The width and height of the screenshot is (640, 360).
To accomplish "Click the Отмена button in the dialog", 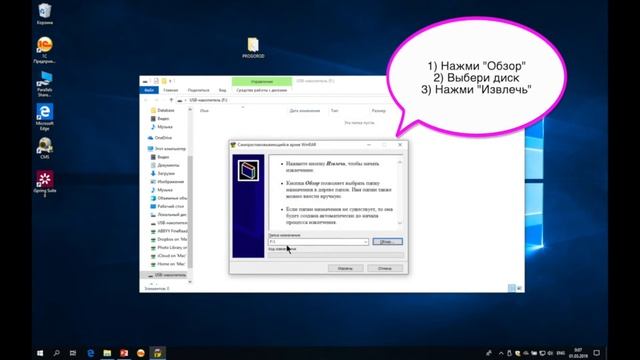I will coord(384,268).
